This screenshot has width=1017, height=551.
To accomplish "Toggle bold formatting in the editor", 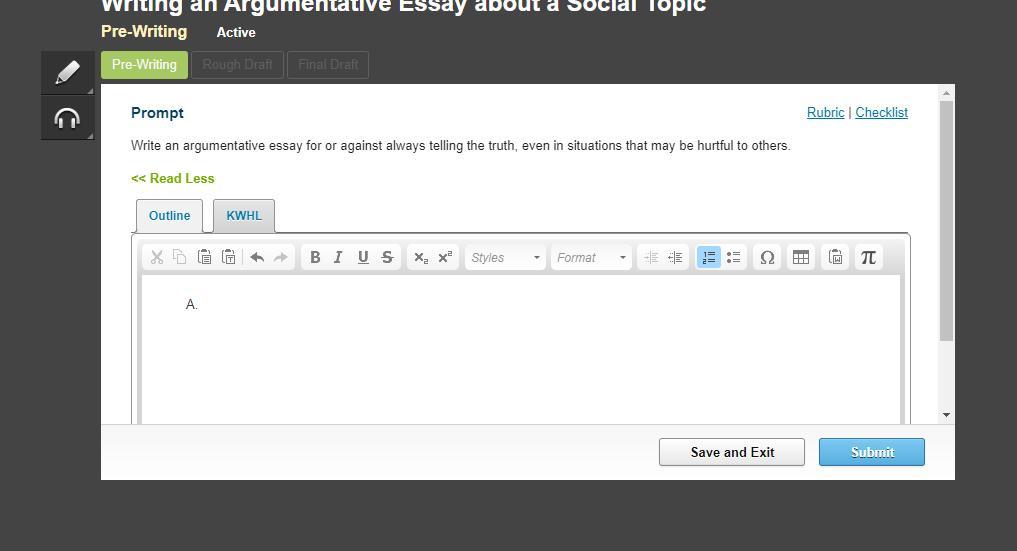I will pyautogui.click(x=315, y=257).
